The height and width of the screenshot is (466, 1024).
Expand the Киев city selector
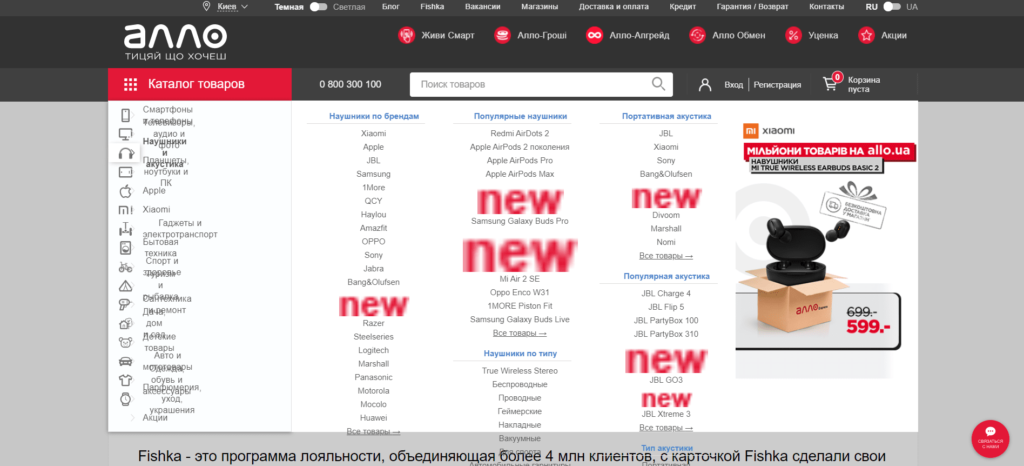pyautogui.click(x=226, y=7)
